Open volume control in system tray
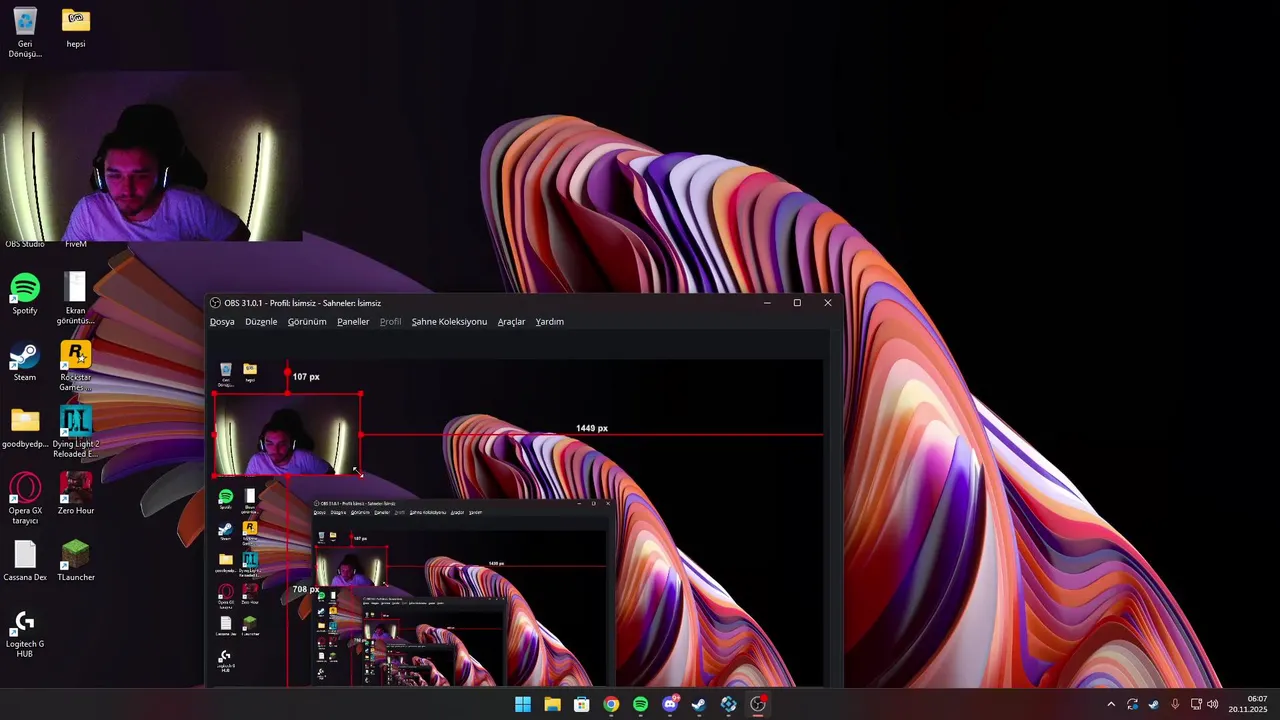1280x720 pixels. coord(1213,704)
